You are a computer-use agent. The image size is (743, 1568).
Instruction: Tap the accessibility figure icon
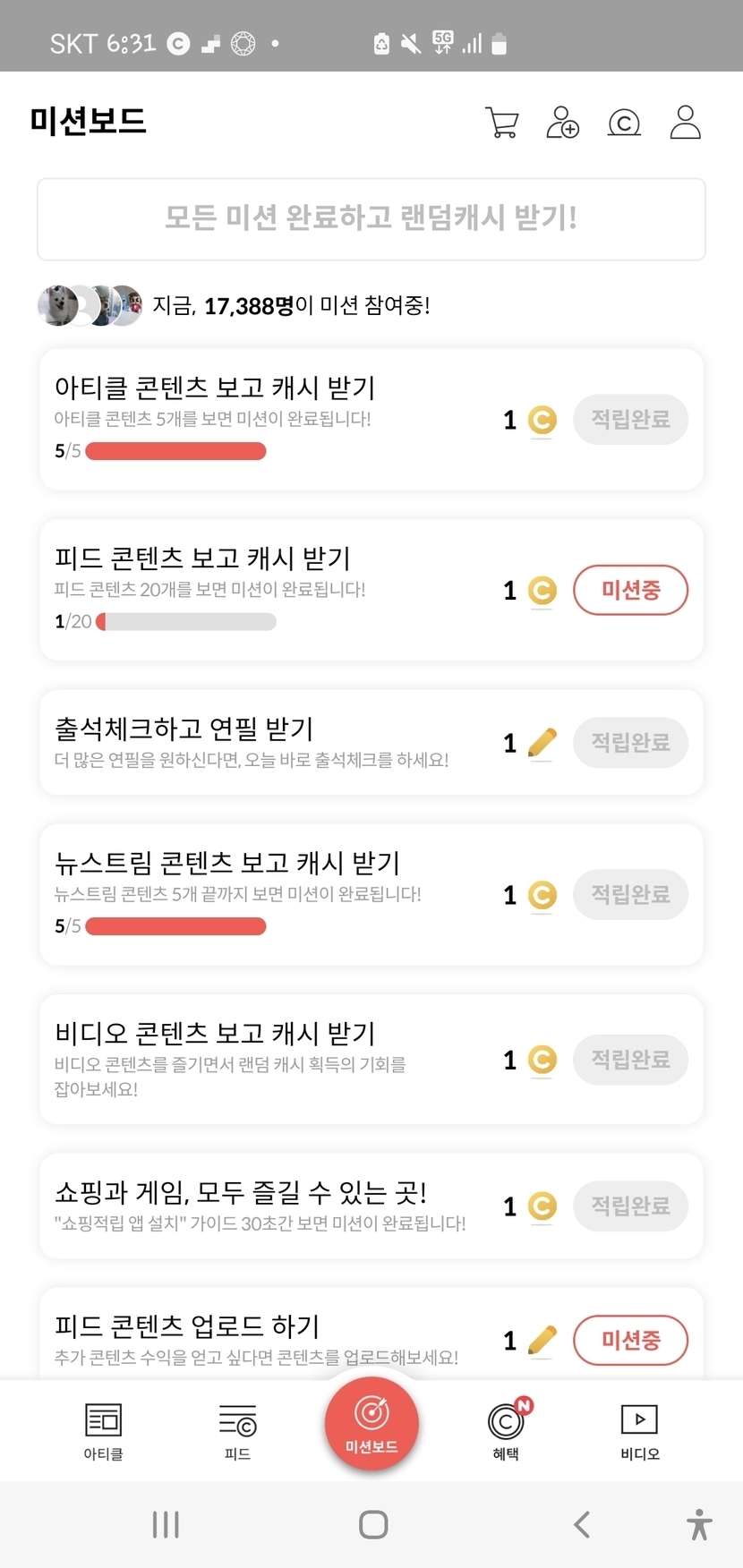[x=699, y=1524]
